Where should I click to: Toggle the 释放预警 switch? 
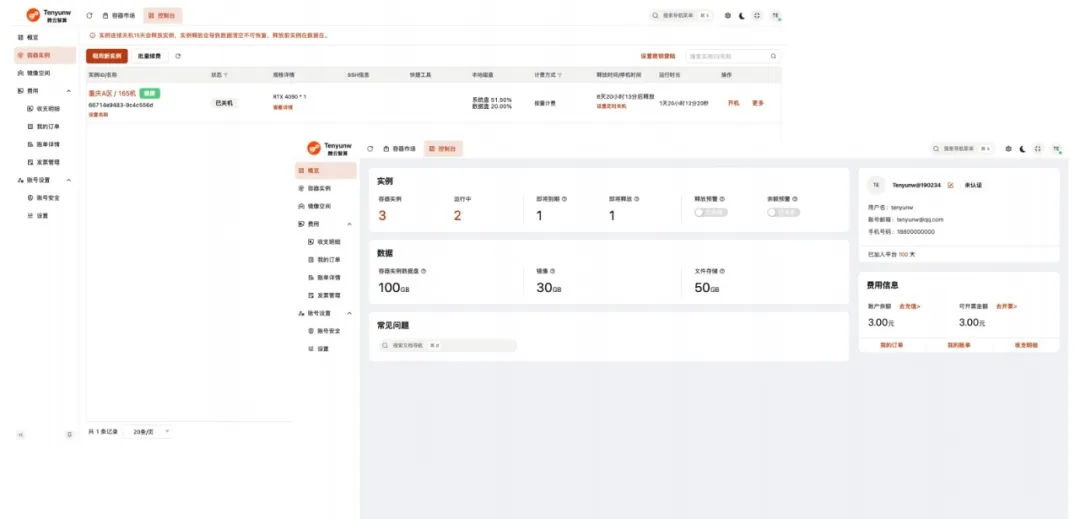(x=711, y=213)
